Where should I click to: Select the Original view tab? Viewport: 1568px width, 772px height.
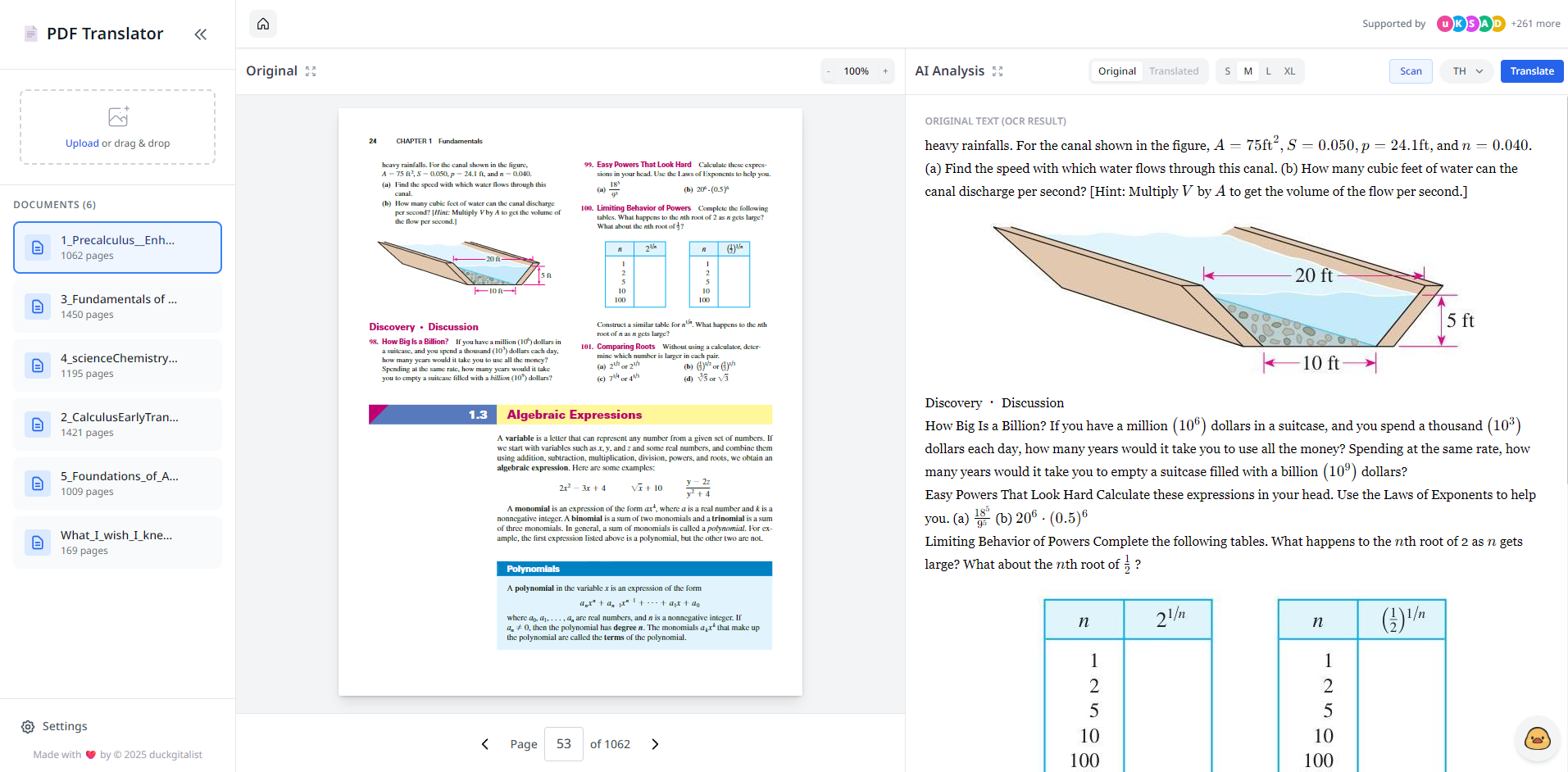[x=1116, y=71]
